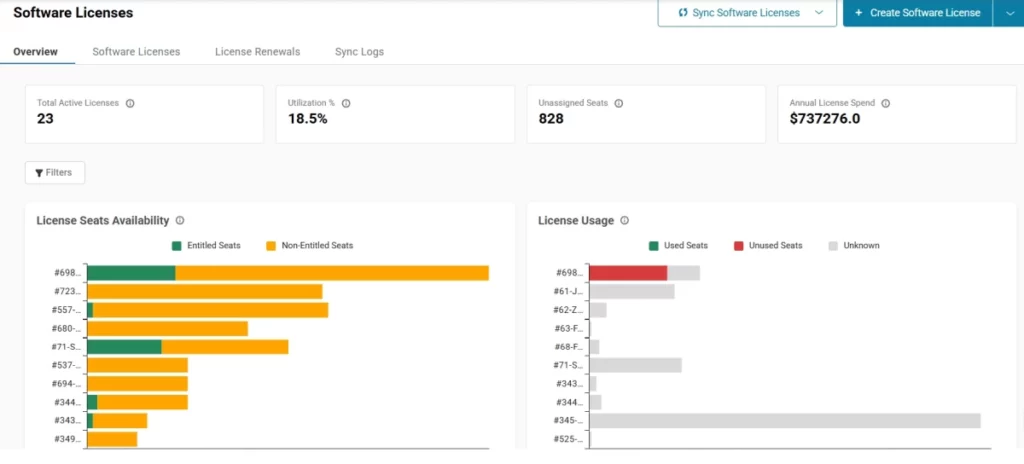
Task: Click green entitled bar for #71-S in Availability
Action: pos(124,347)
